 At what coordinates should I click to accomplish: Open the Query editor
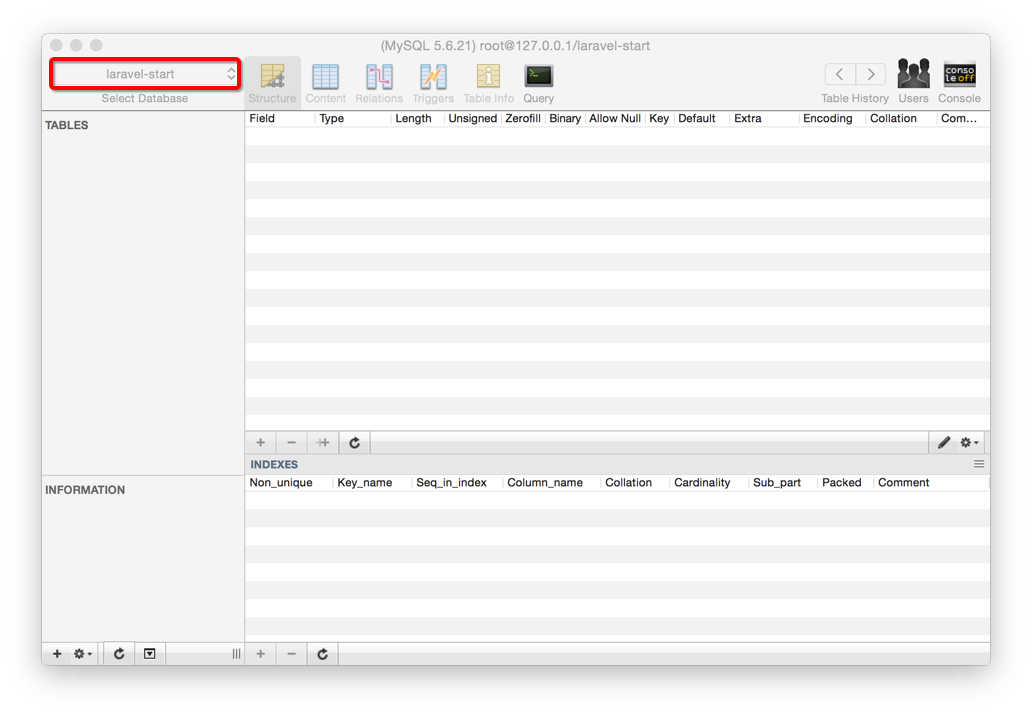point(538,82)
